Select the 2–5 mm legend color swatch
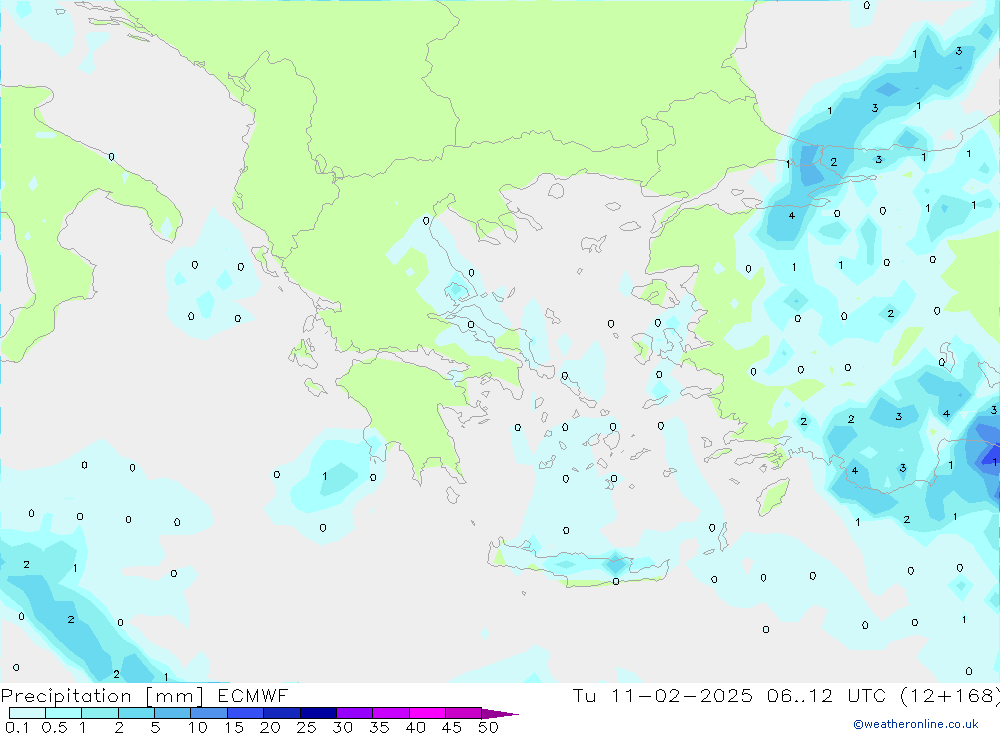The image size is (1000, 733). point(136,713)
